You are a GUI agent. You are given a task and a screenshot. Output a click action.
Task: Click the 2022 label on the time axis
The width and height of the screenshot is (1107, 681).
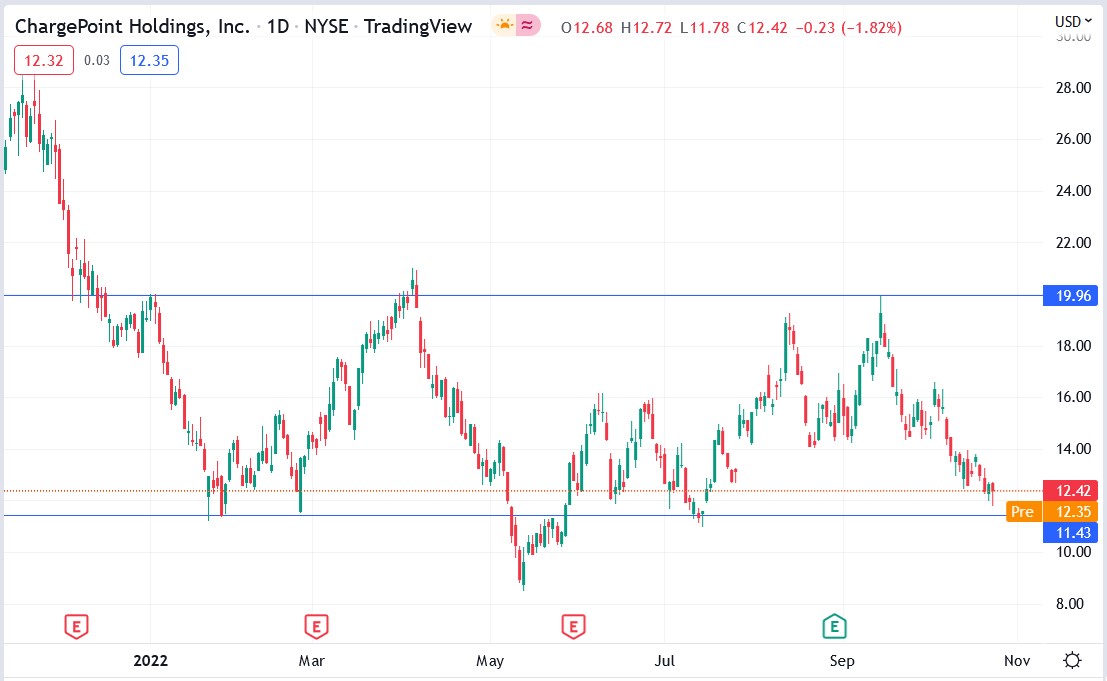click(x=149, y=661)
